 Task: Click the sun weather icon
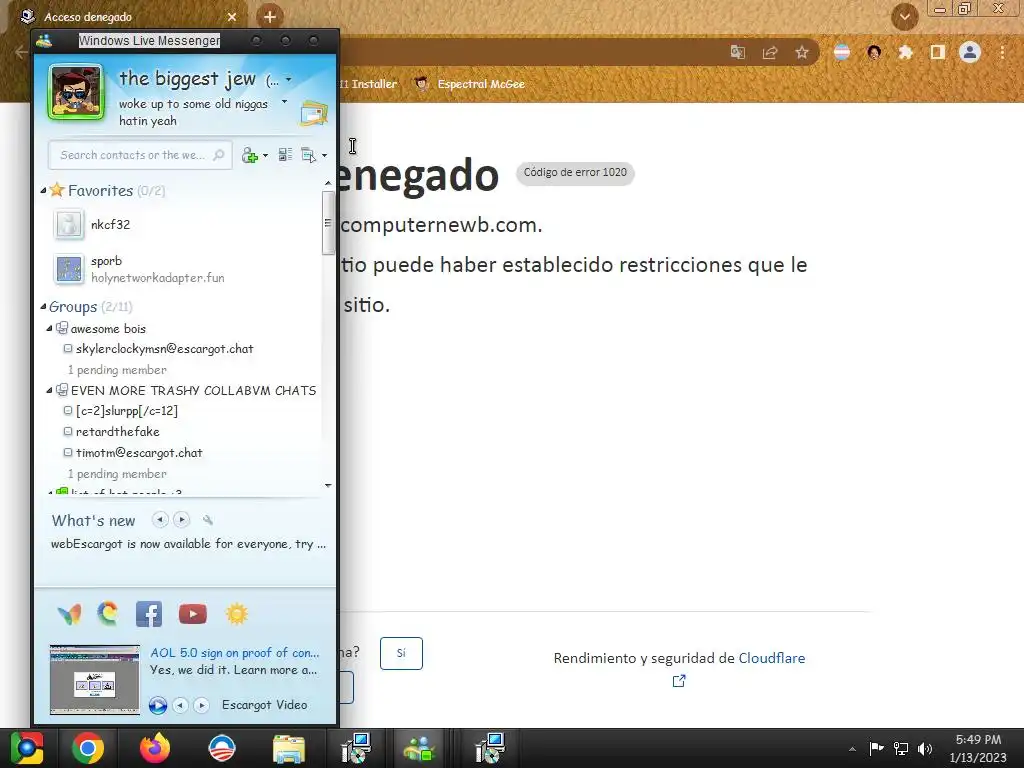[x=236, y=614]
